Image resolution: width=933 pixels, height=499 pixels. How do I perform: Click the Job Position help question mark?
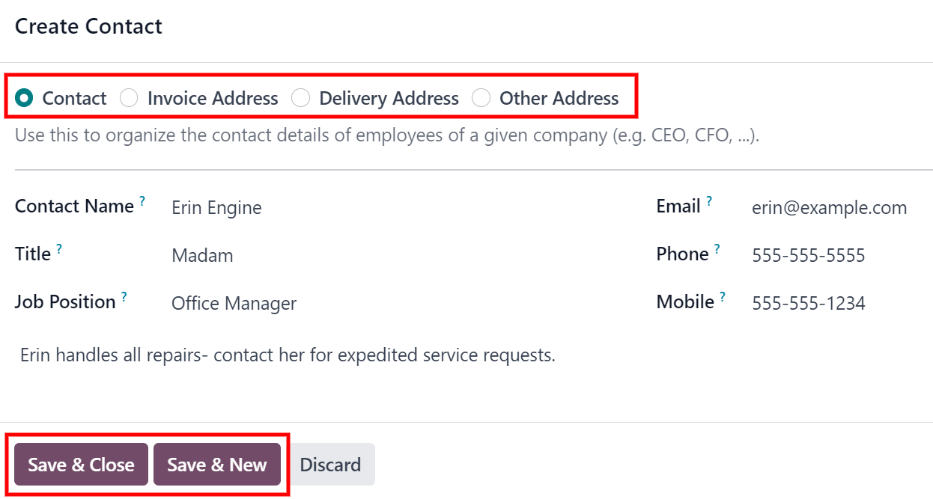pyautogui.click(x=124, y=297)
